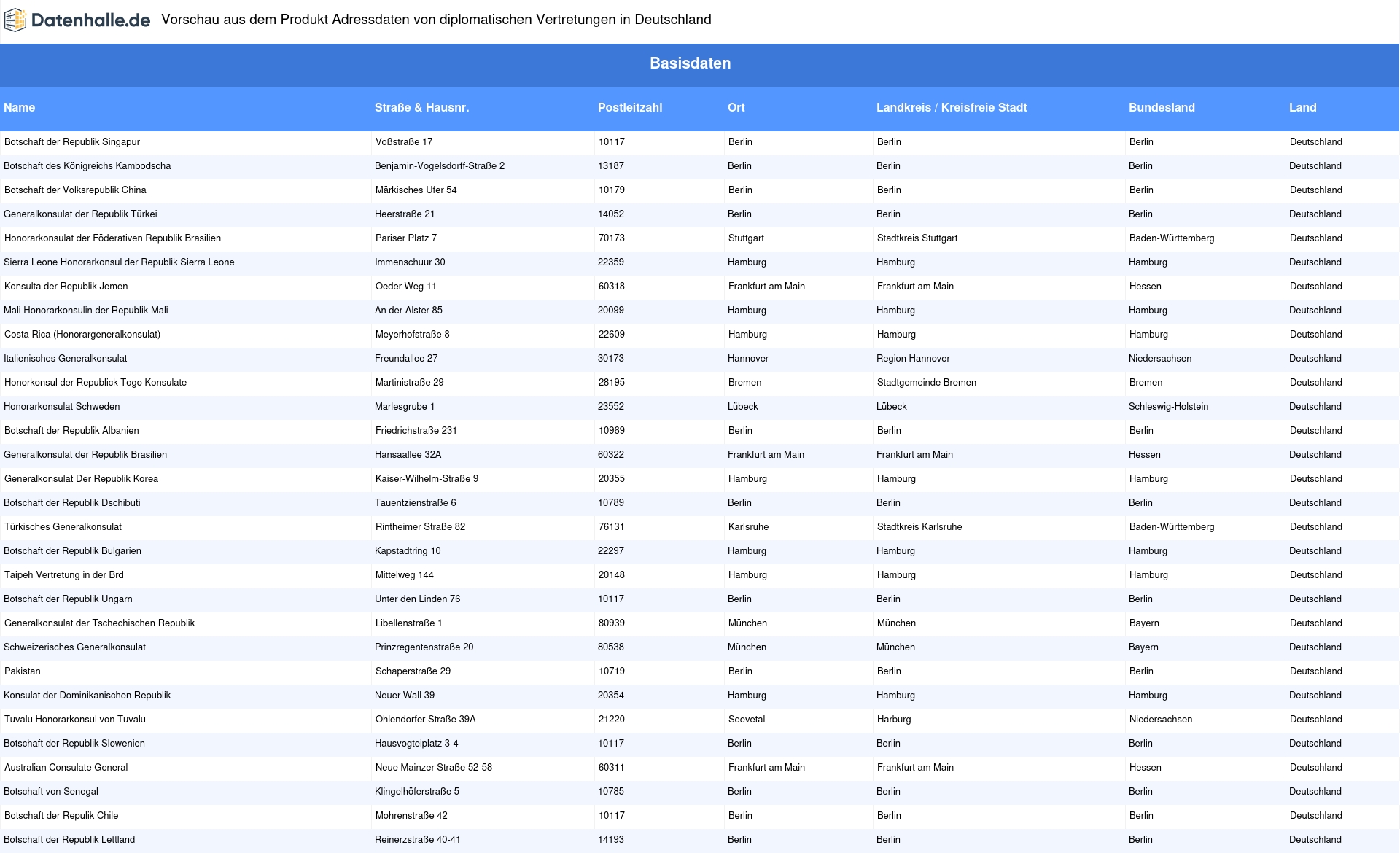Screen dimensions: 1400x853
Task: Click the Landkreis / Kreisfreie Stadt header
Action: pyautogui.click(x=952, y=107)
